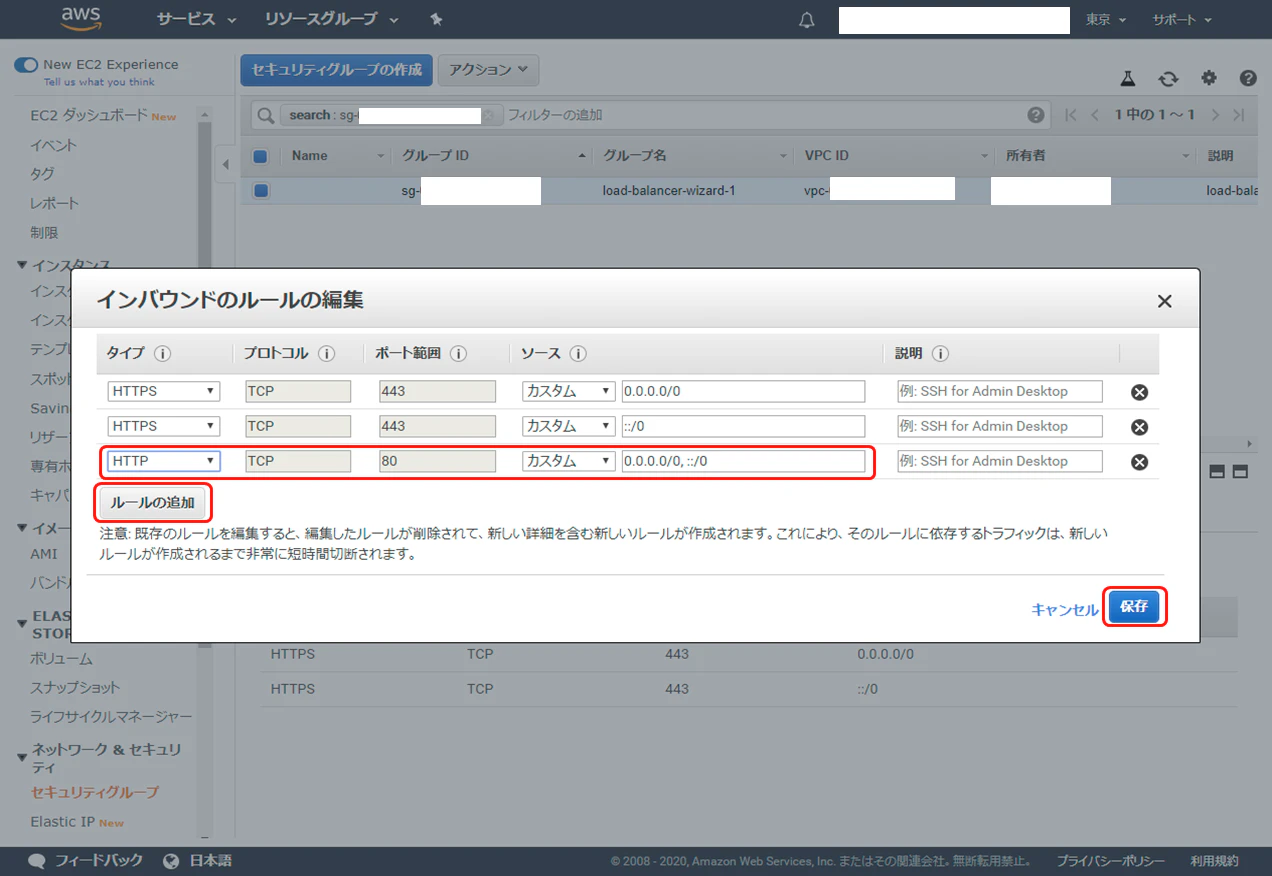
Task: Refresh the security groups list
Action: [1168, 78]
